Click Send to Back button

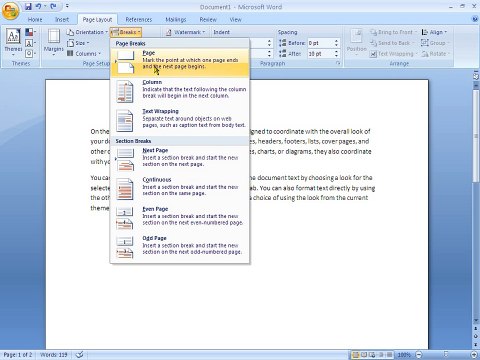pos(392,43)
